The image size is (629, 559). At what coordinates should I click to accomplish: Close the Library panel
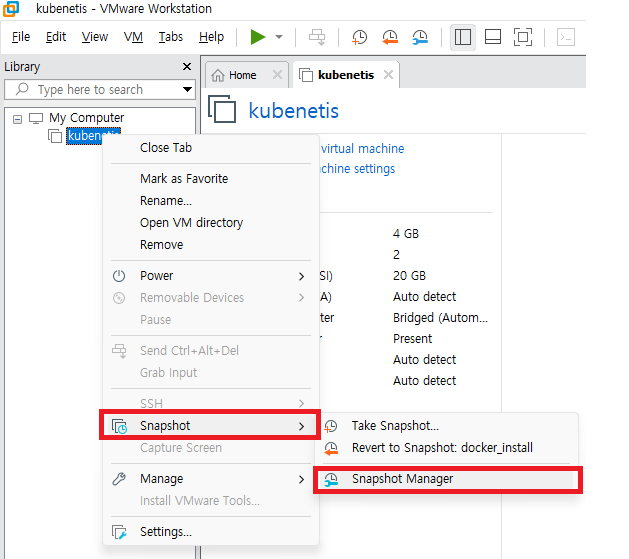[187, 66]
